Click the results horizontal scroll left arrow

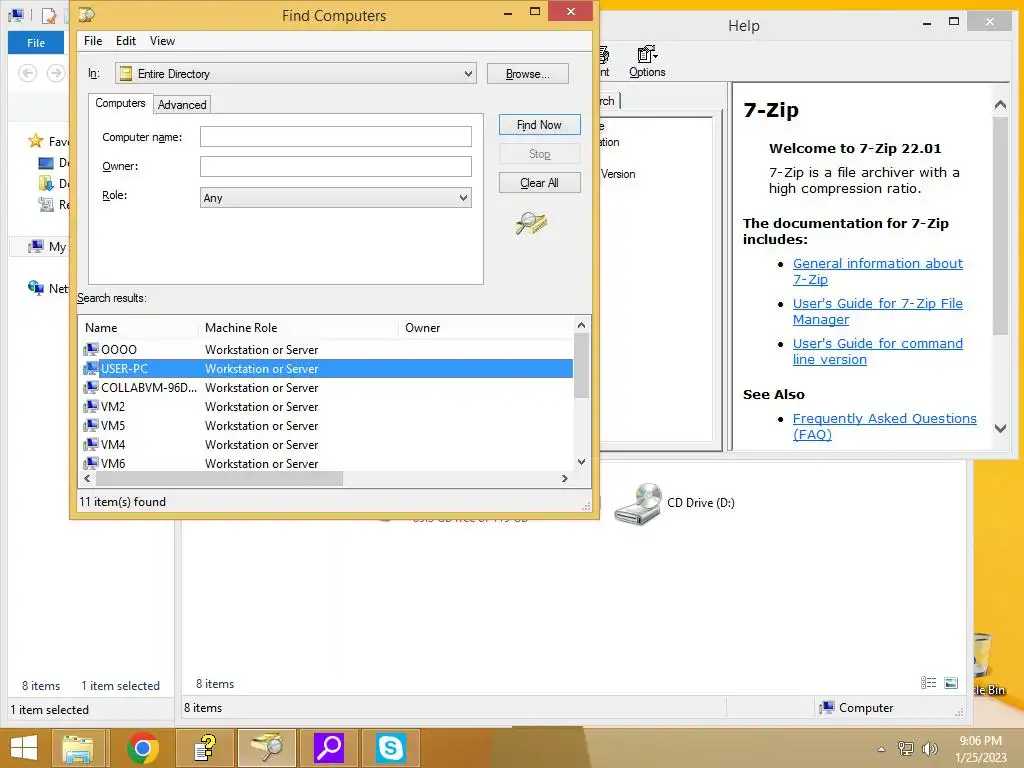(x=87, y=478)
